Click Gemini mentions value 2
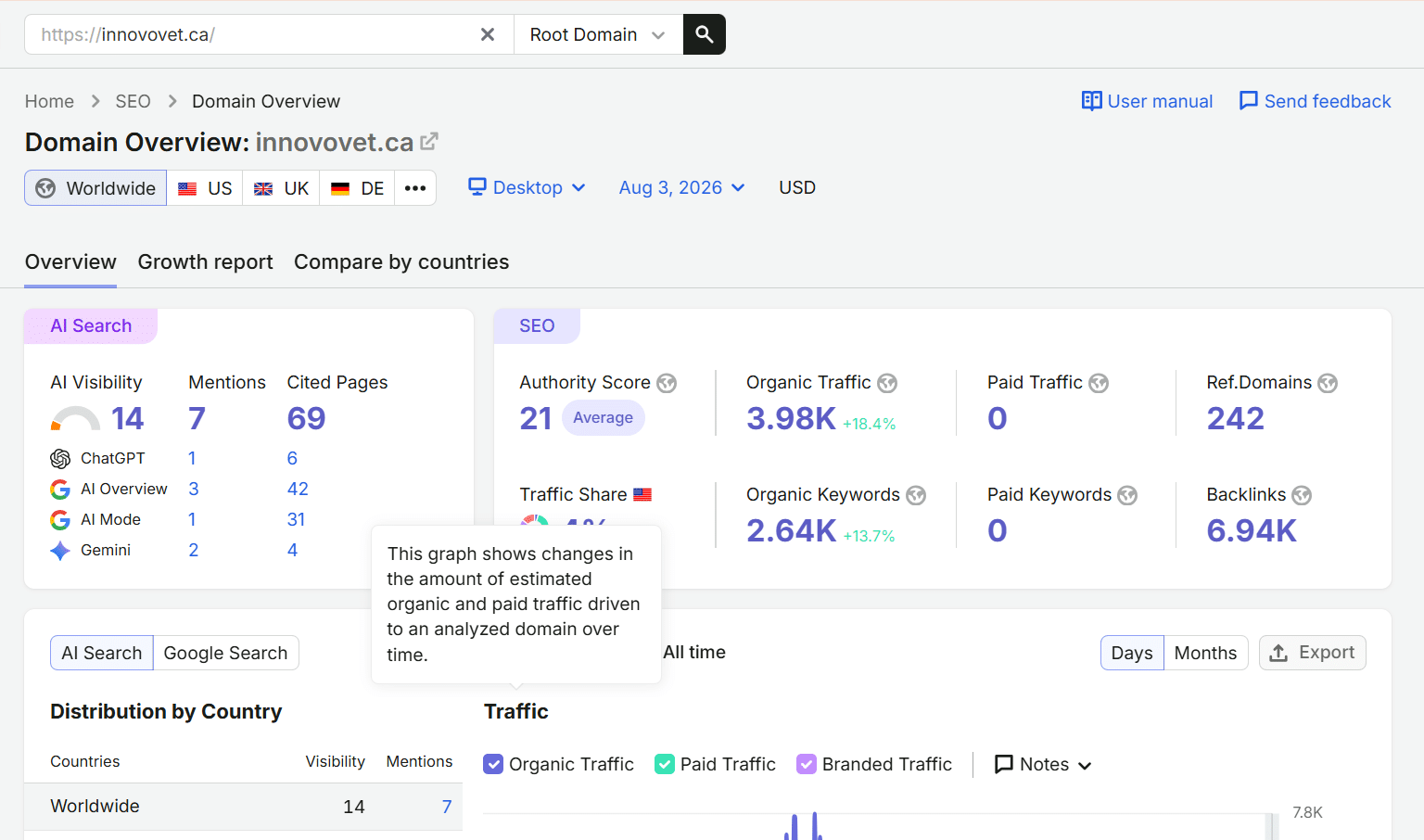Viewport: 1424px width, 840px height. pos(193,550)
